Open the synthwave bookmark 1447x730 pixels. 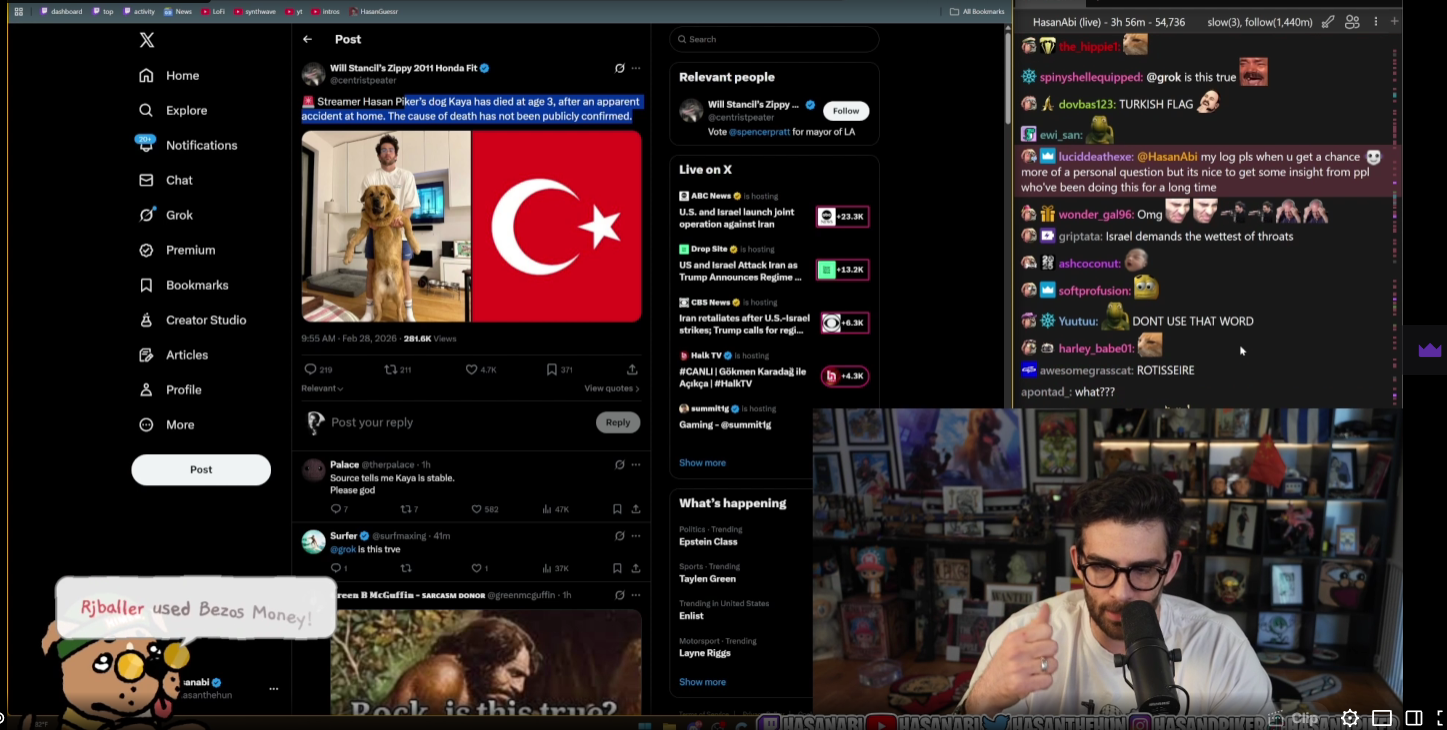click(x=255, y=12)
